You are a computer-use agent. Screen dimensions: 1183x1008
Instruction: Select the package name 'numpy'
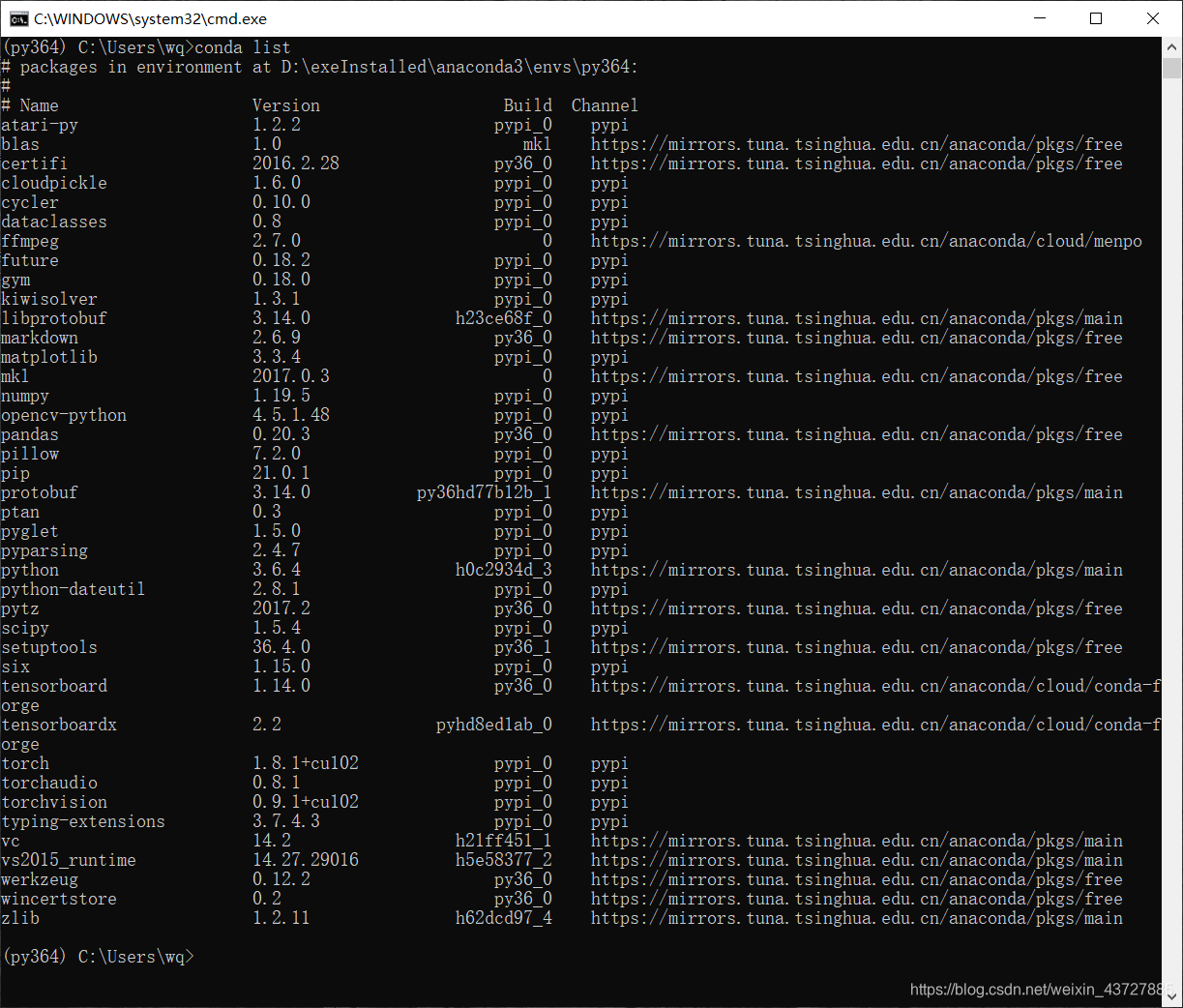point(25,396)
